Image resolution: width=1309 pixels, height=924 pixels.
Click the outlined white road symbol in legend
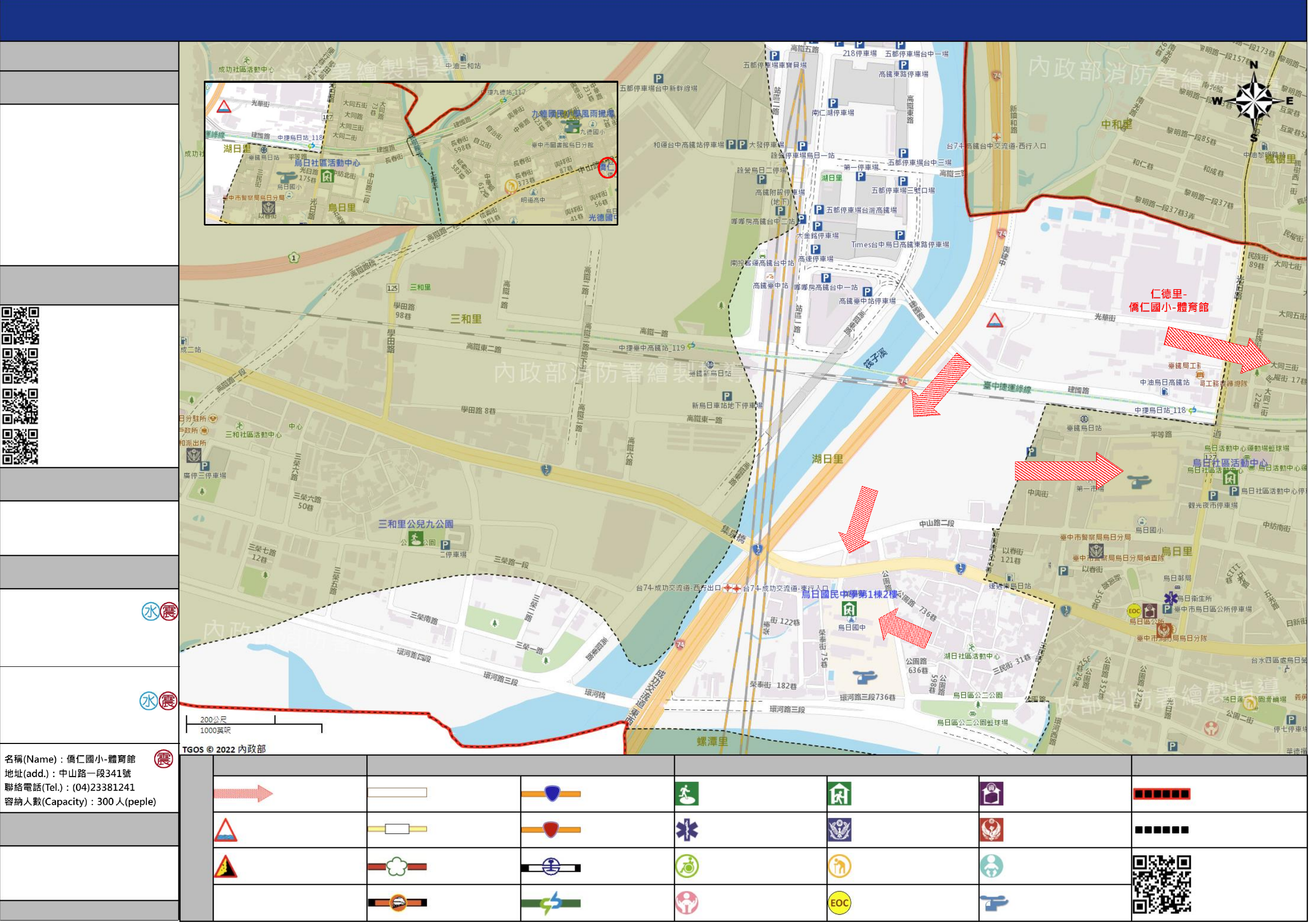coord(397,793)
